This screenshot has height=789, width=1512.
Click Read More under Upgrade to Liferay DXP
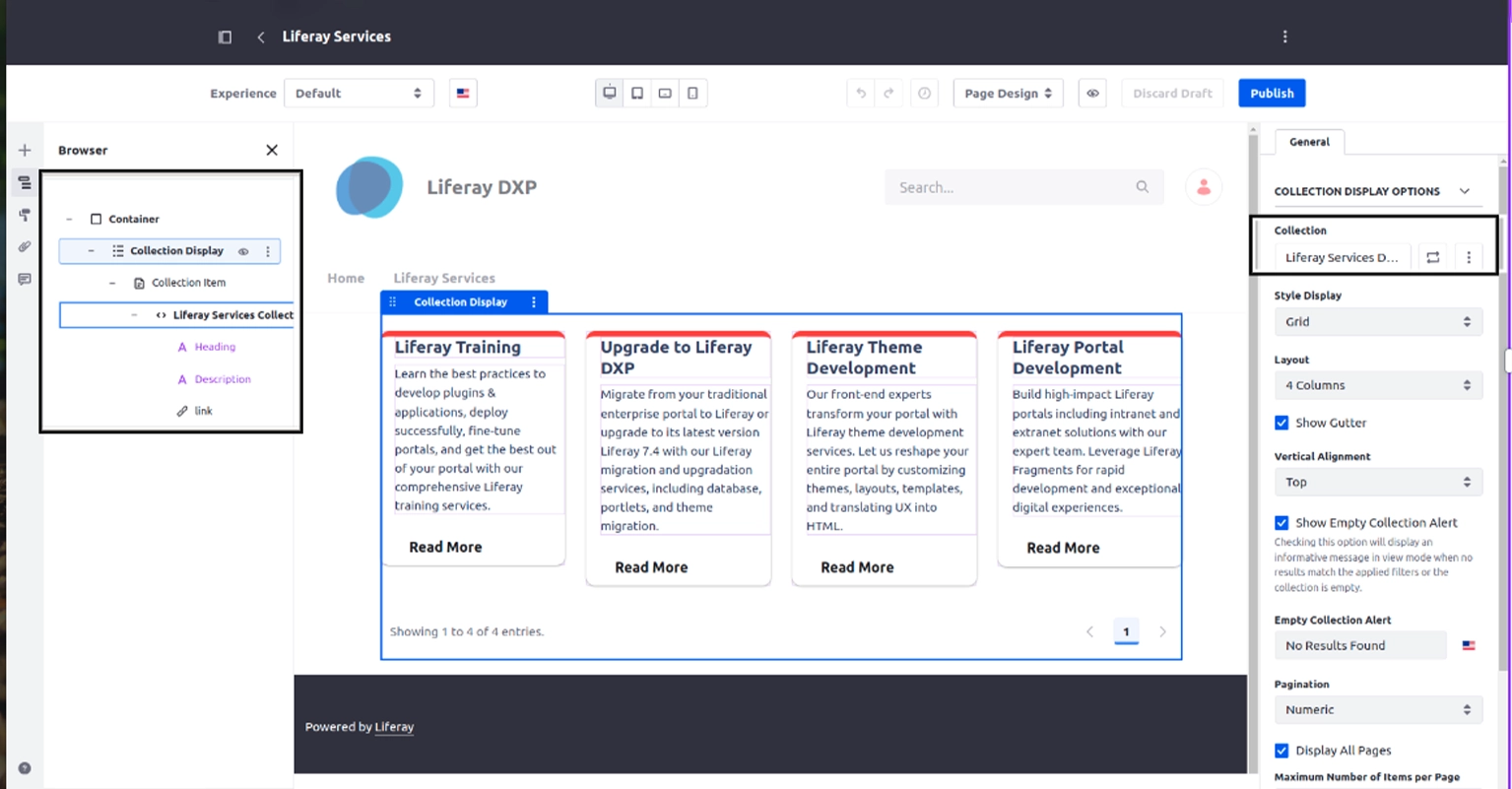651,567
